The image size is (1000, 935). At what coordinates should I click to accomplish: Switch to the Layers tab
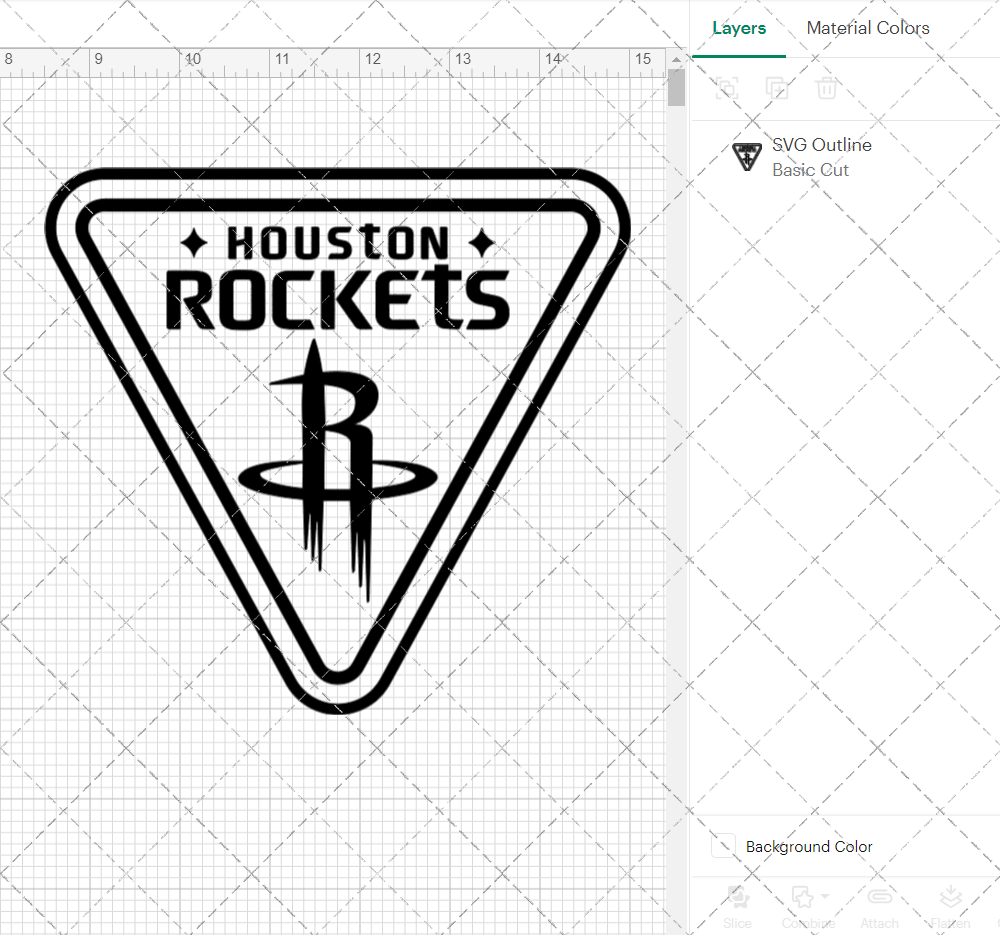tap(739, 28)
